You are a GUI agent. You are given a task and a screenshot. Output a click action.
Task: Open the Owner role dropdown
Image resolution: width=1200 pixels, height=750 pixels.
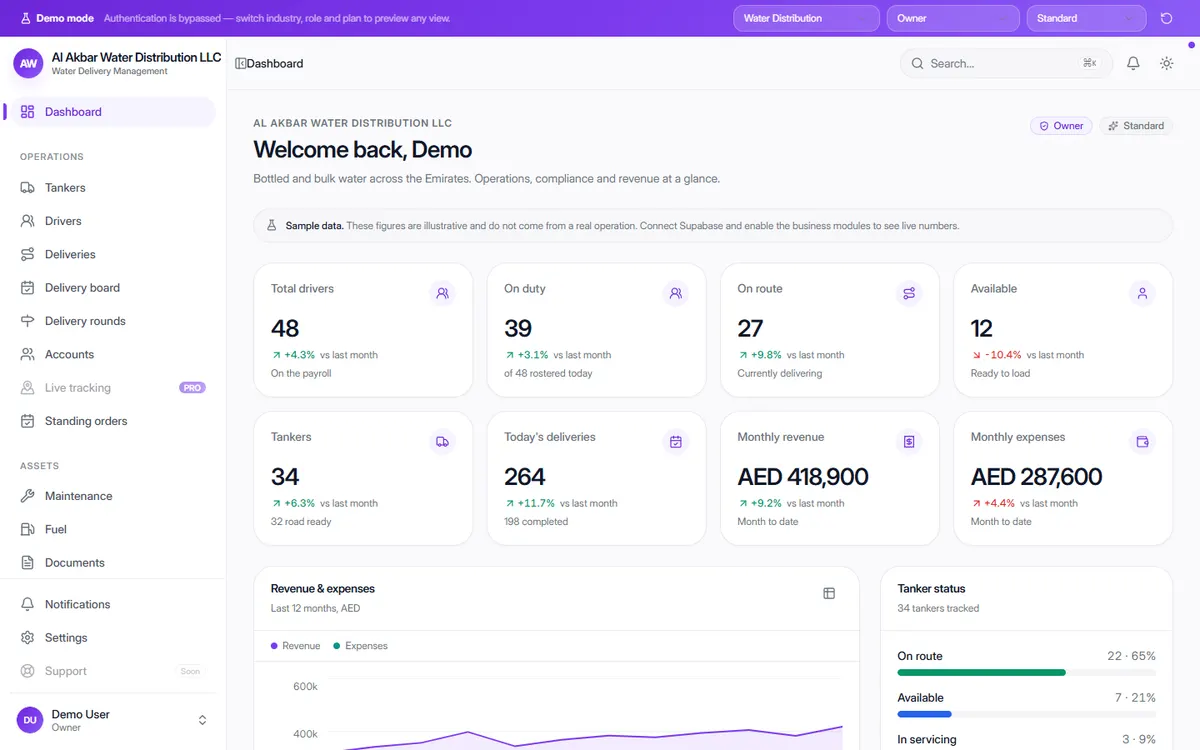pos(953,18)
